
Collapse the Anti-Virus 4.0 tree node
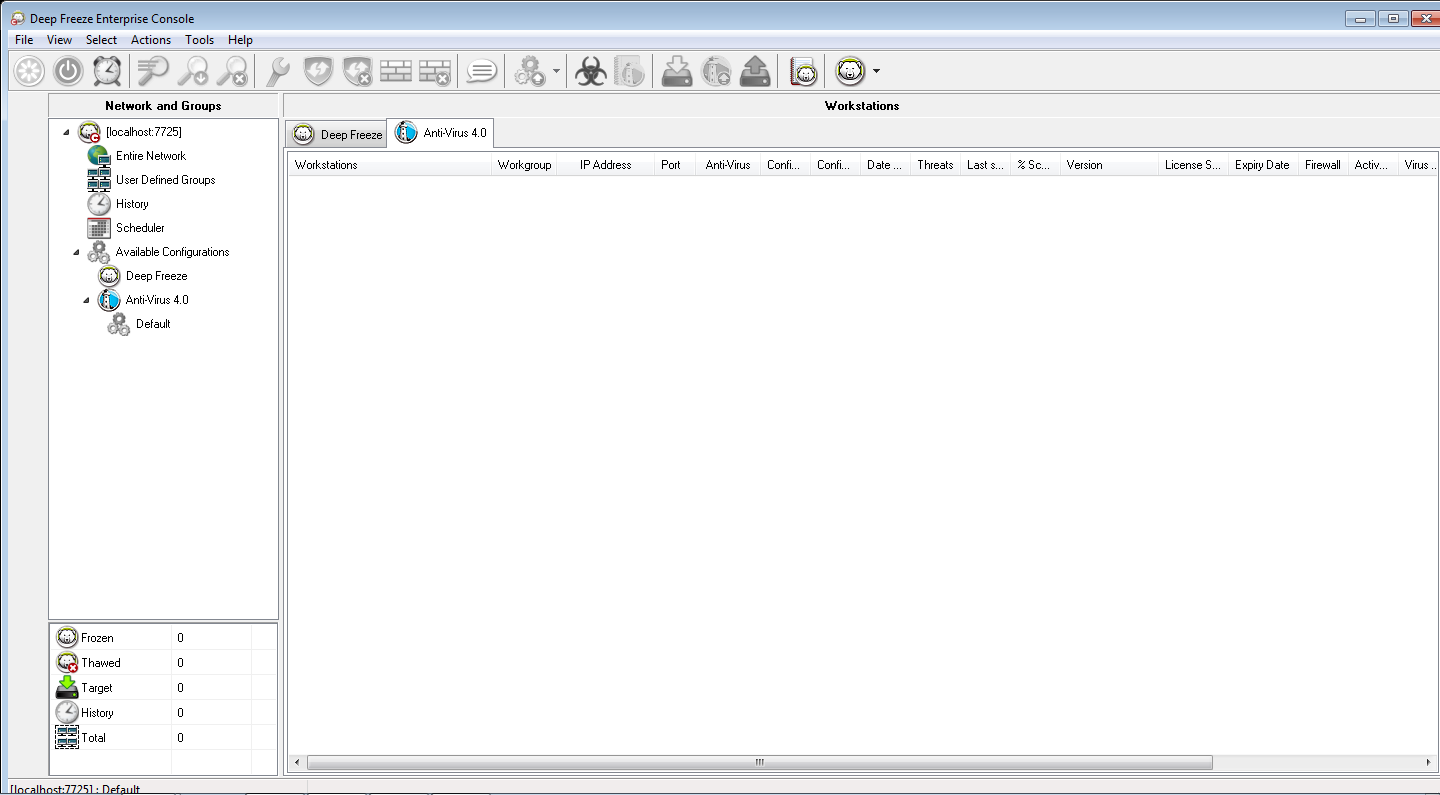click(x=86, y=300)
